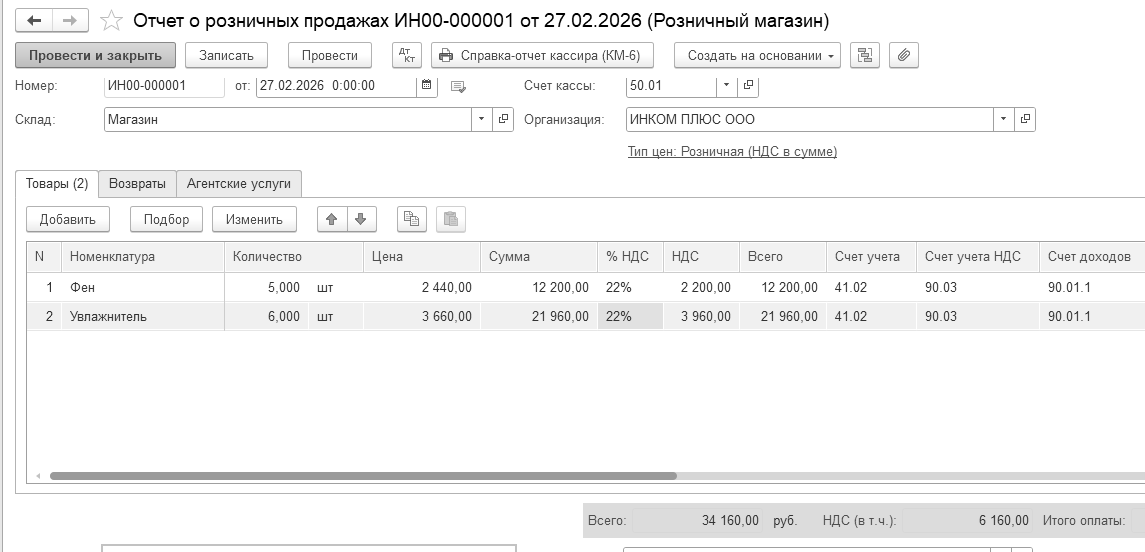
Task: Click the Количество column header
Action: tap(294, 257)
